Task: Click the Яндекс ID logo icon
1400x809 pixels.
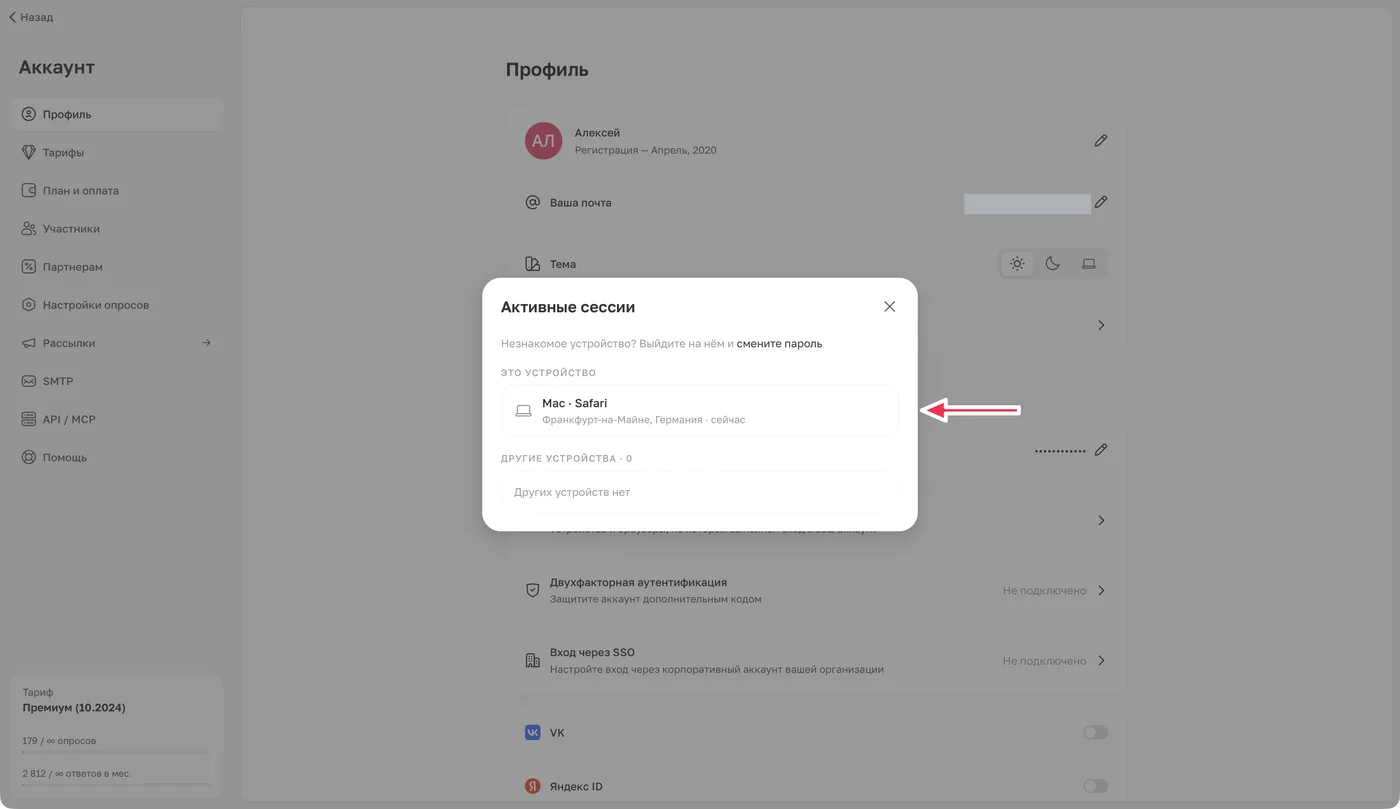Action: click(533, 787)
